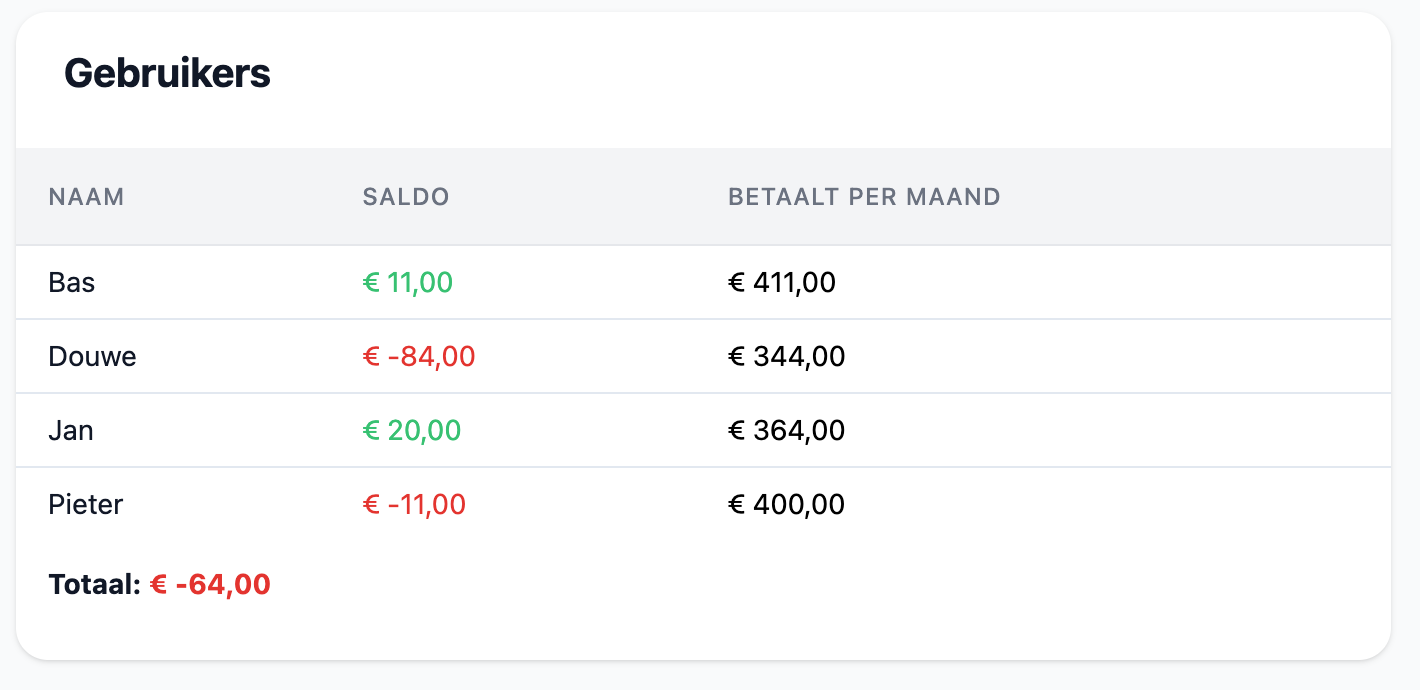
Task: Click Pieter's monthly payment € 400,00
Action: [785, 504]
